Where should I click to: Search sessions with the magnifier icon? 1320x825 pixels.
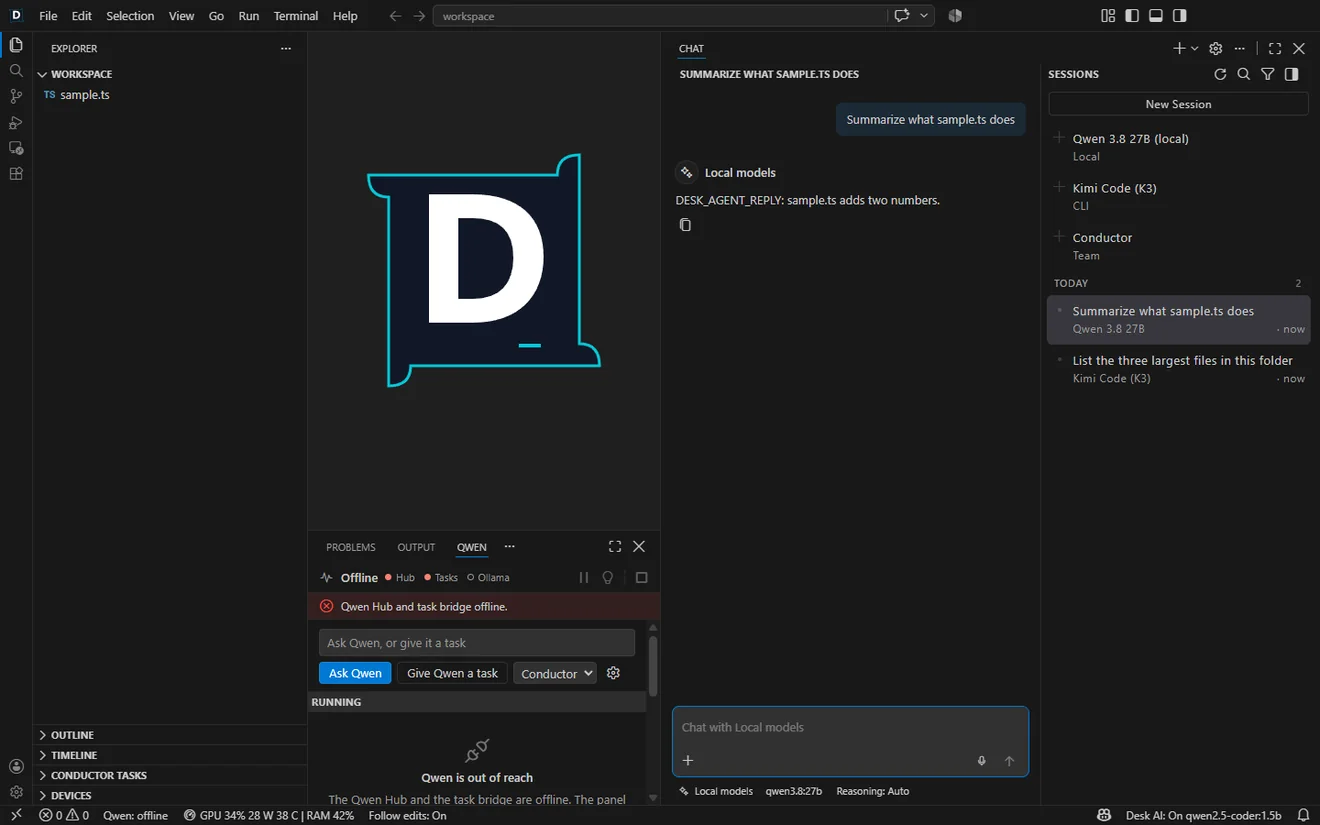point(1244,74)
